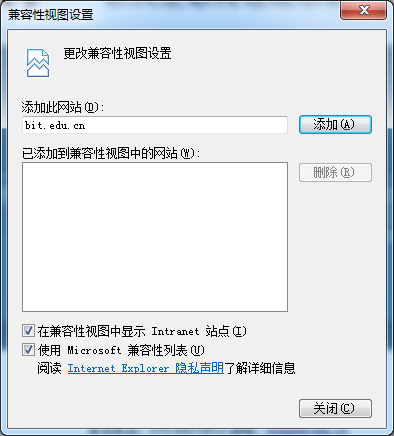The width and height of the screenshot is (394, 436).
Task: Click the 删除(R) button
Action: [x=335, y=172]
